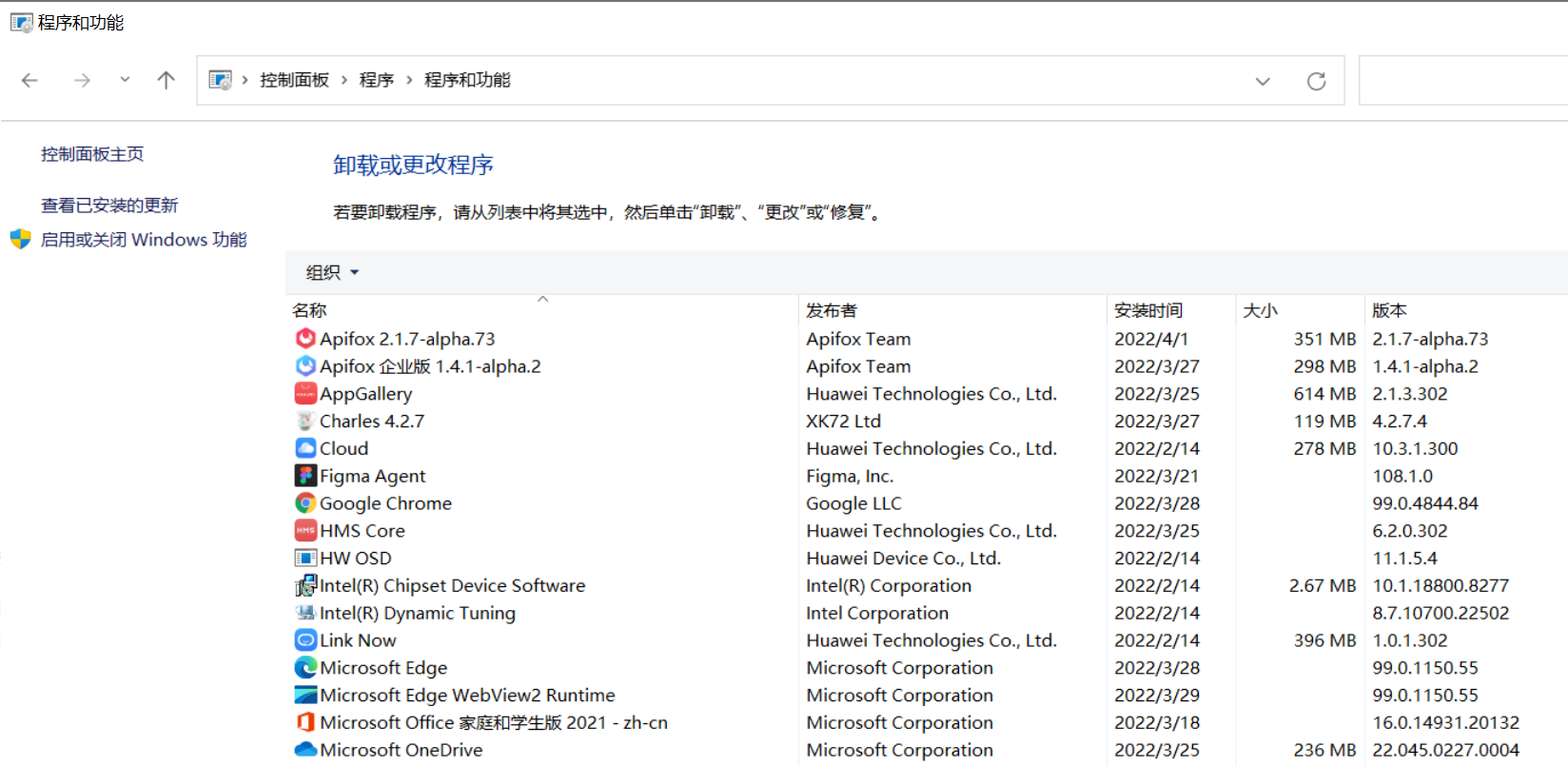
Task: Select the Figma Agent row name
Action: (x=372, y=476)
